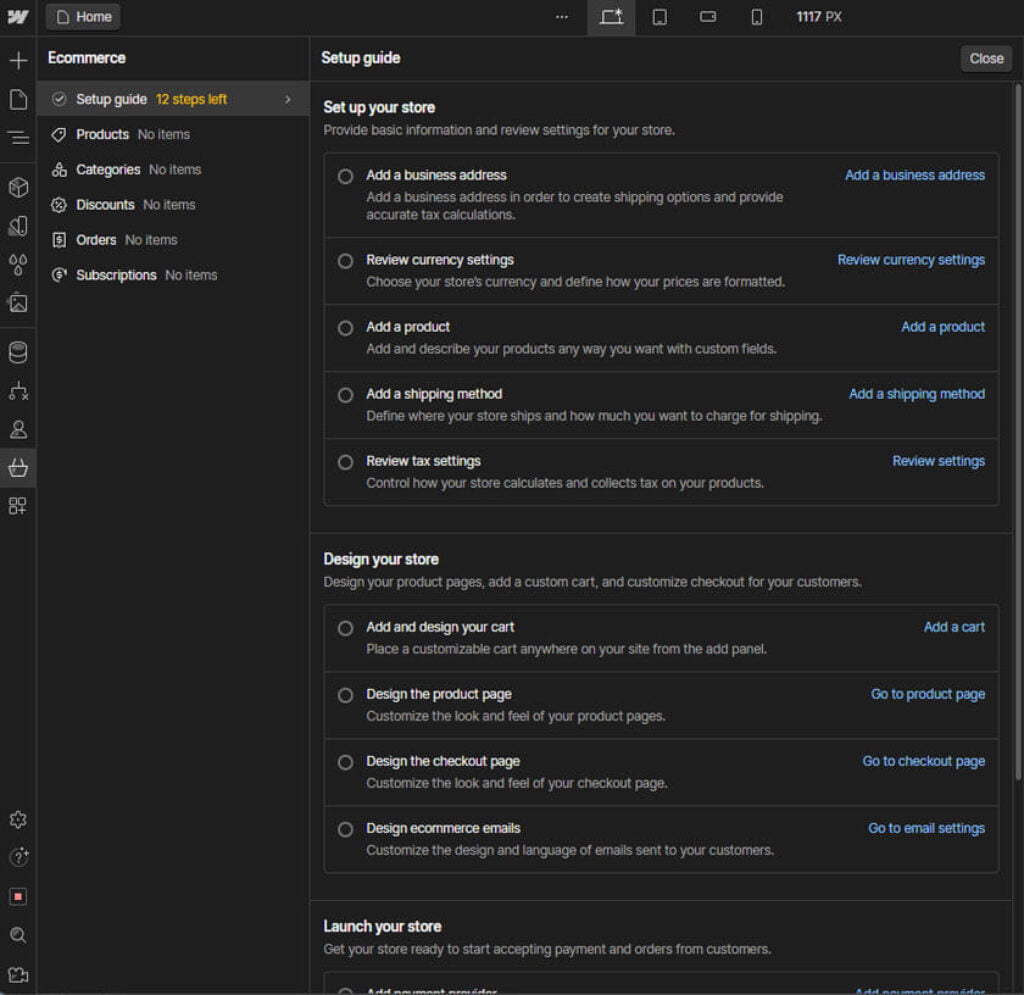Check off the Add a product step
Image resolution: width=1024 pixels, height=995 pixels.
[345, 328]
